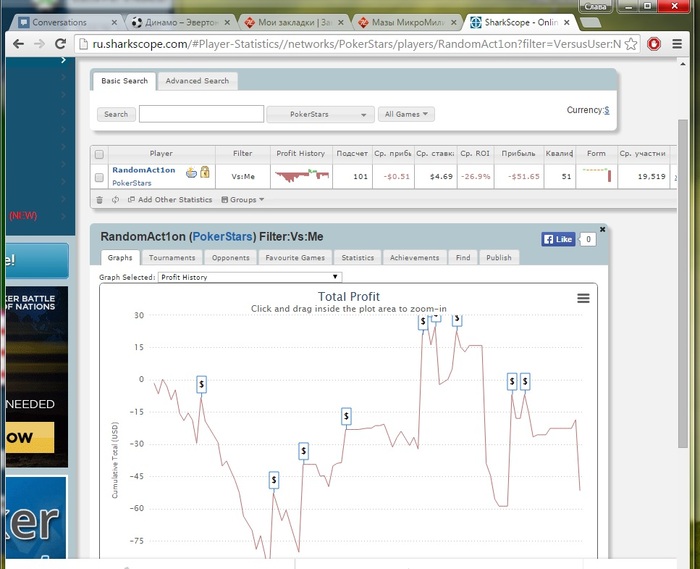Click the Facebook Like button
Viewport: 700px width, 569px height.
coord(558,239)
